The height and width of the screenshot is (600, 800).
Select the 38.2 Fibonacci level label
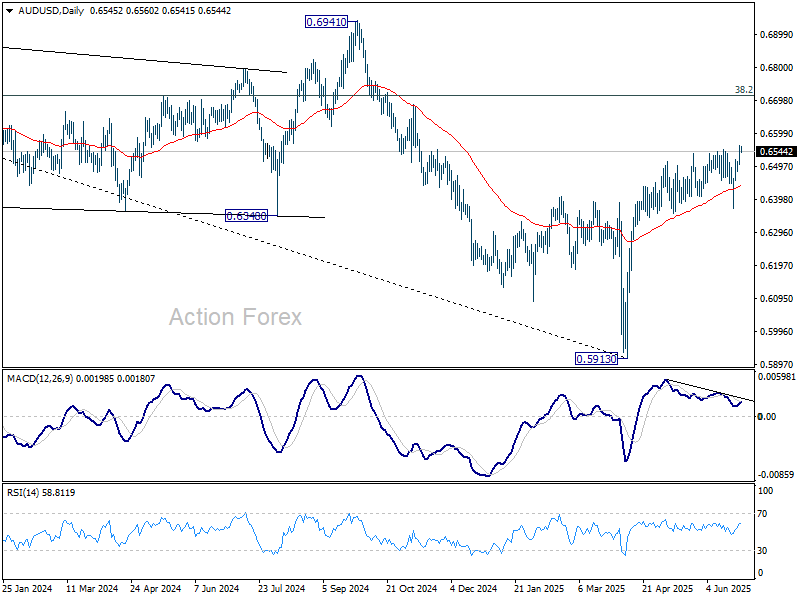(x=743, y=90)
